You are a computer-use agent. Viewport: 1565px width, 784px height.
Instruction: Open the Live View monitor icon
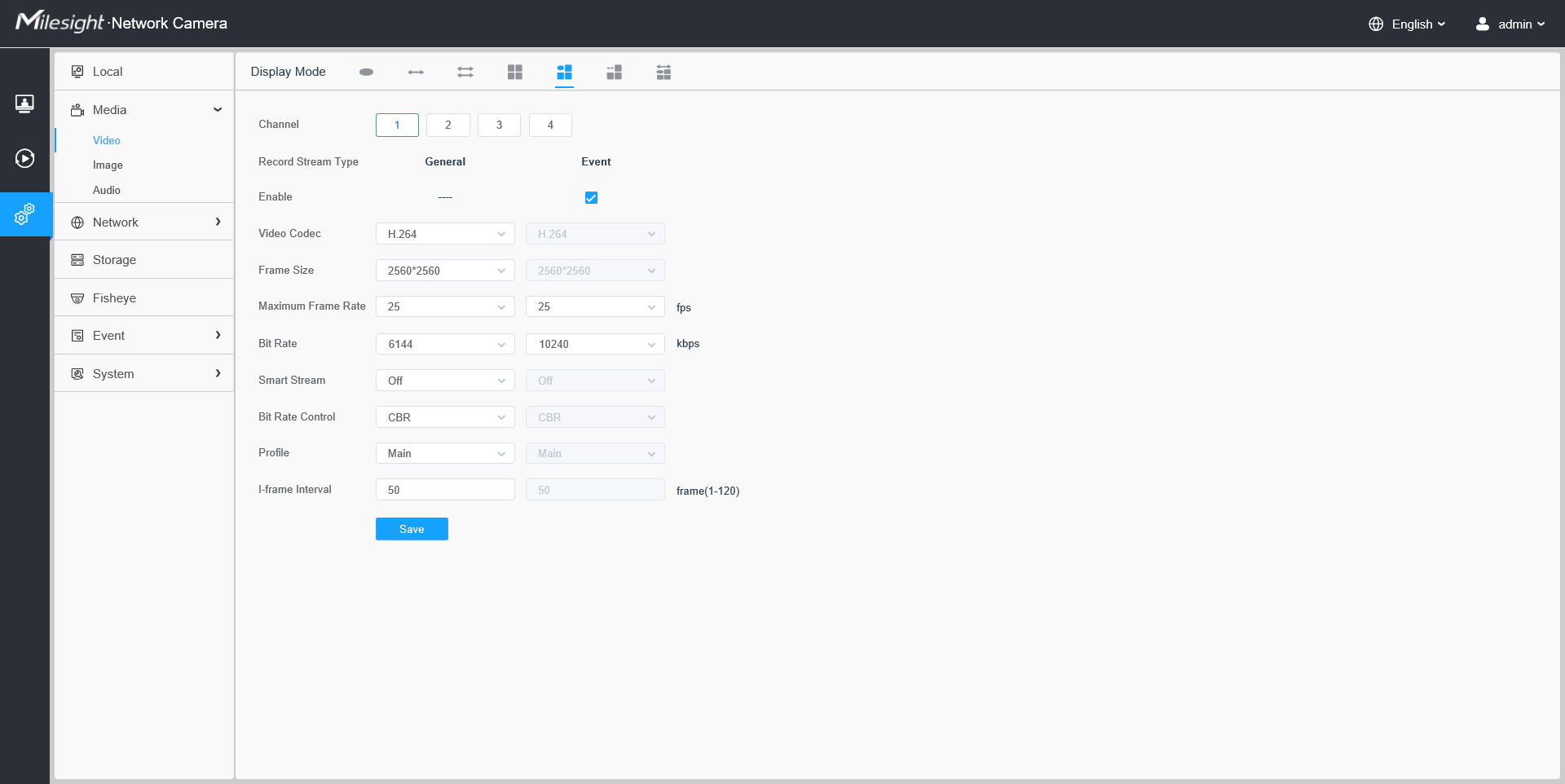(24, 104)
